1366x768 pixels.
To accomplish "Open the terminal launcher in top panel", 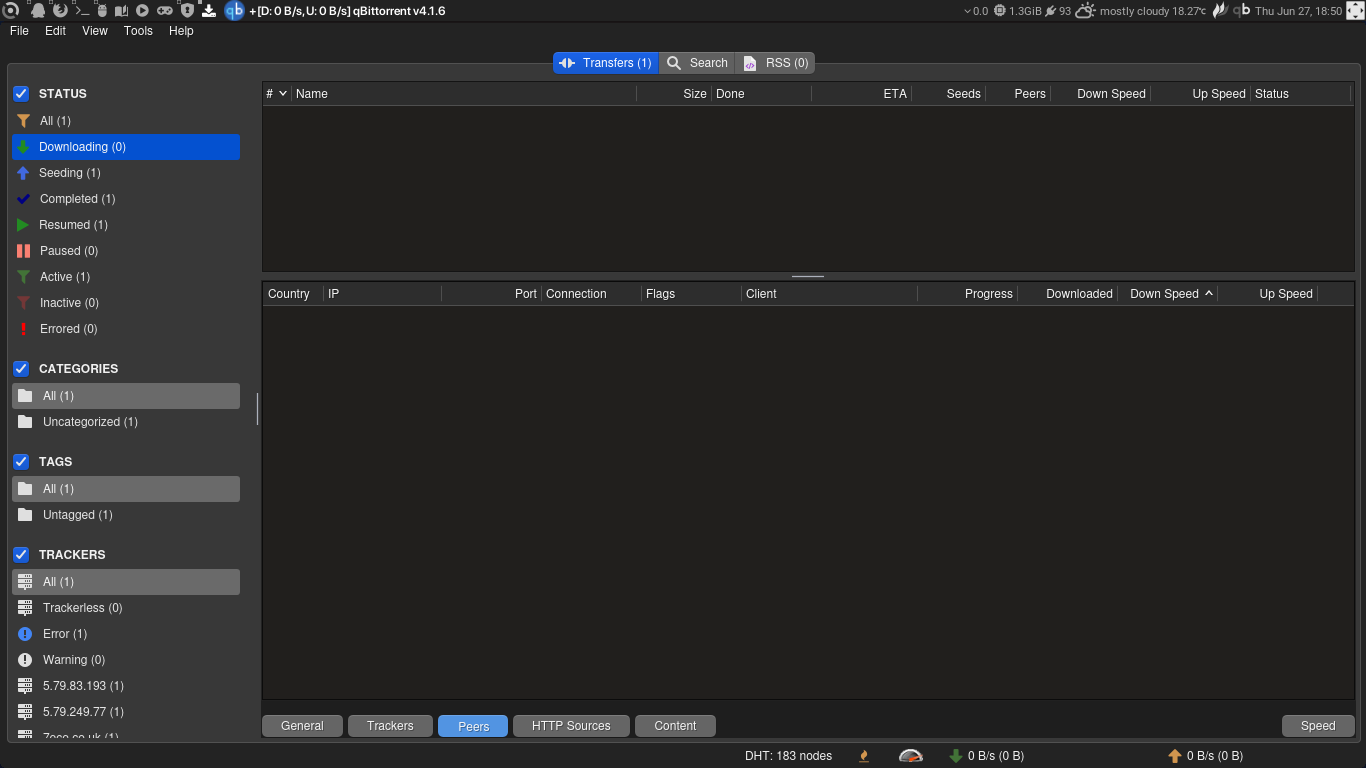I will 82,11.
